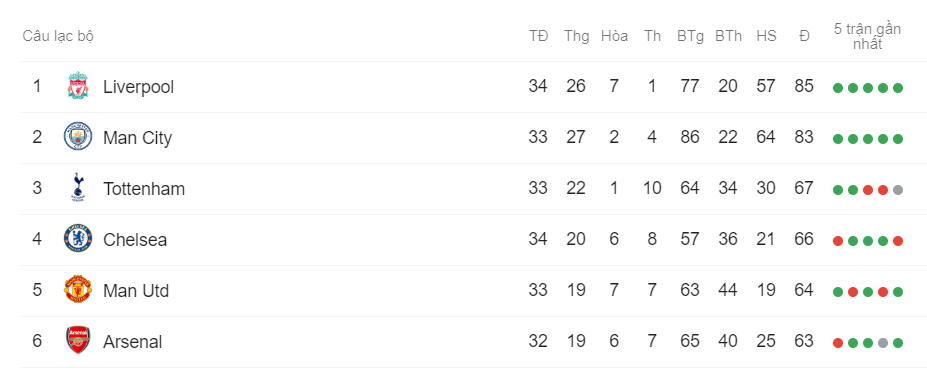Open the Man City team name link
This screenshot has width=927, height=371.
coord(137,138)
